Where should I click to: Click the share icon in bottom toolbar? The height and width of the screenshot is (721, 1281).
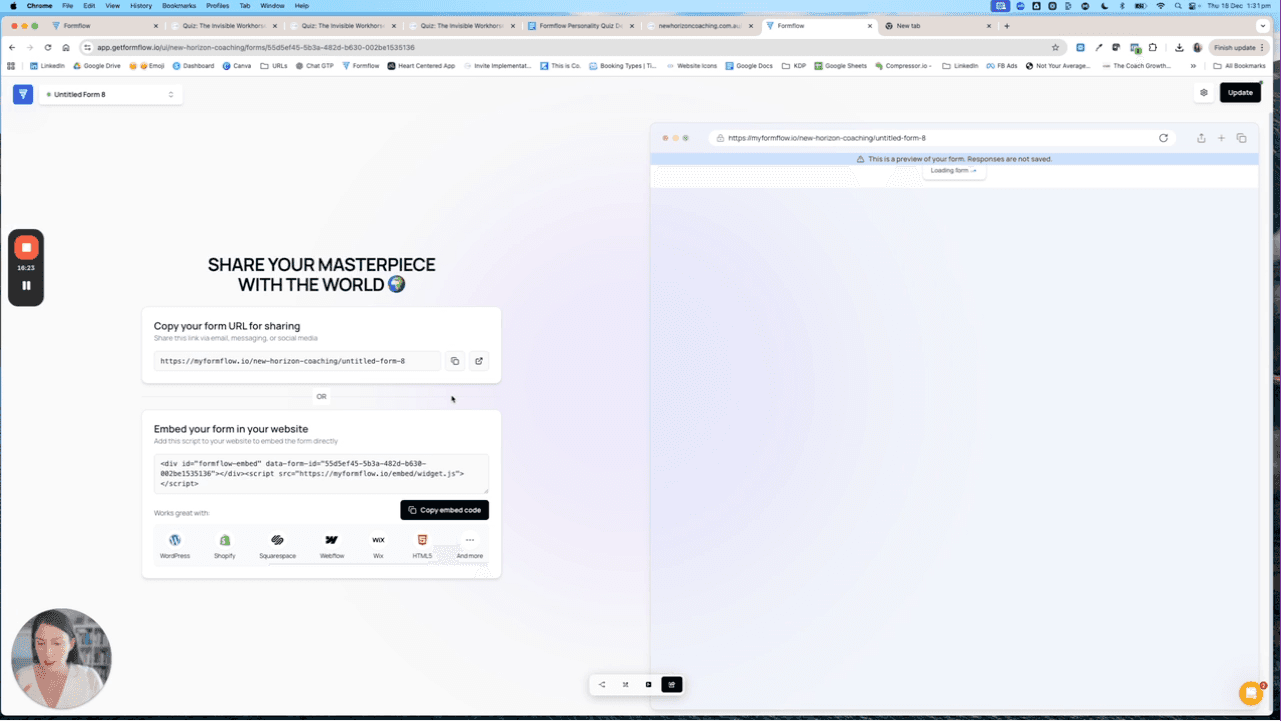[x=602, y=685]
